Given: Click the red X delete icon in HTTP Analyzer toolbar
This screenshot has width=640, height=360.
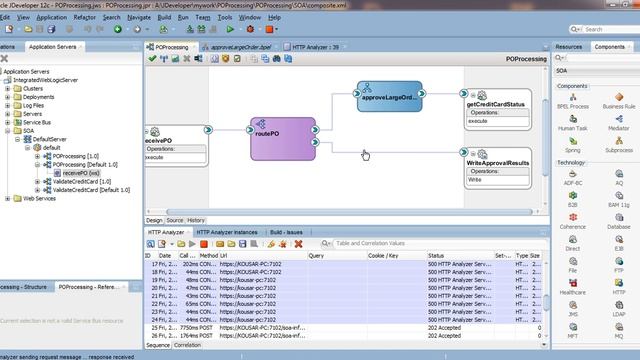Looking at the screenshot, I should coord(298,244).
